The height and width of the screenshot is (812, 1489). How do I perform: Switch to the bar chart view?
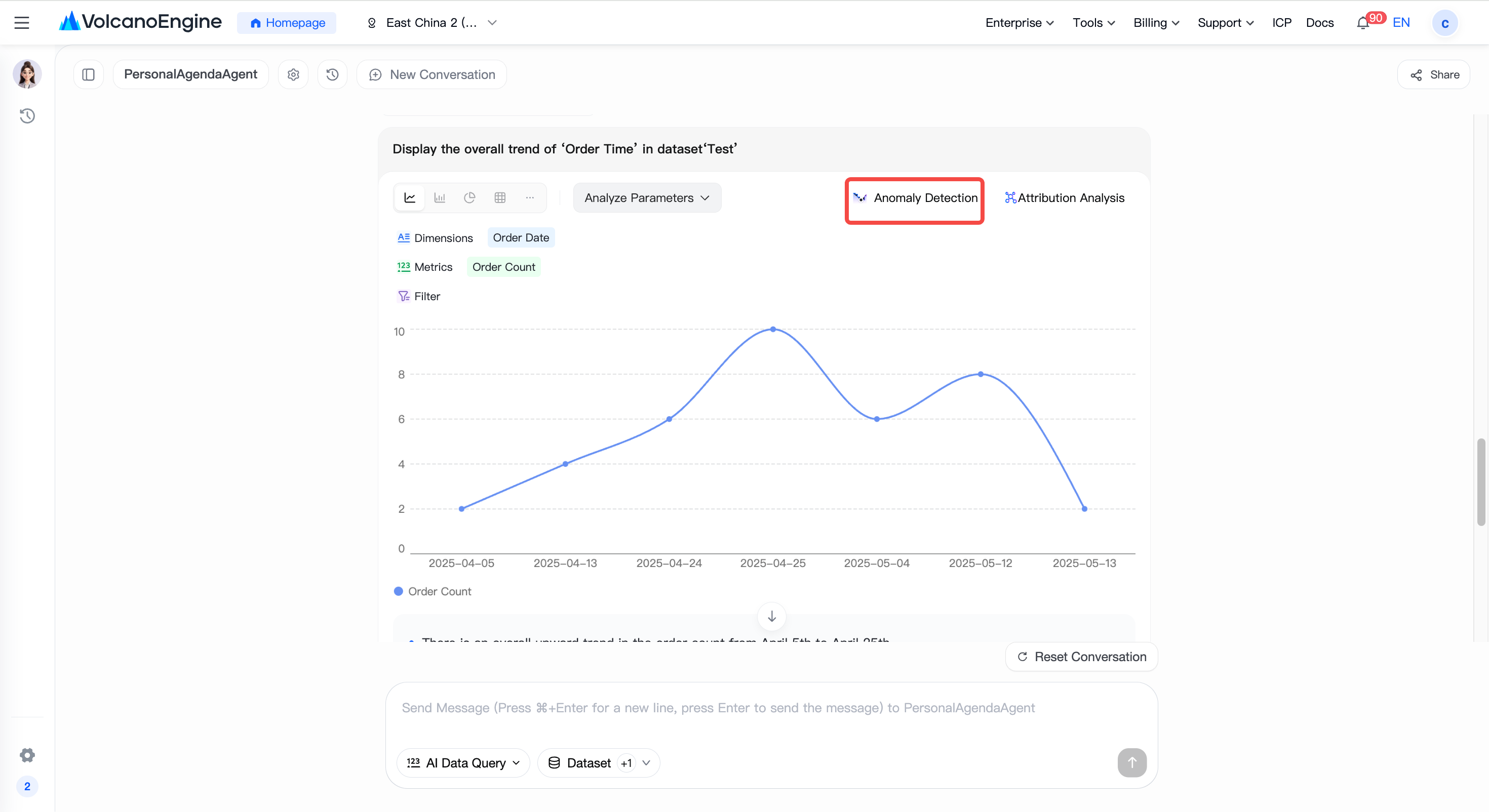click(440, 197)
